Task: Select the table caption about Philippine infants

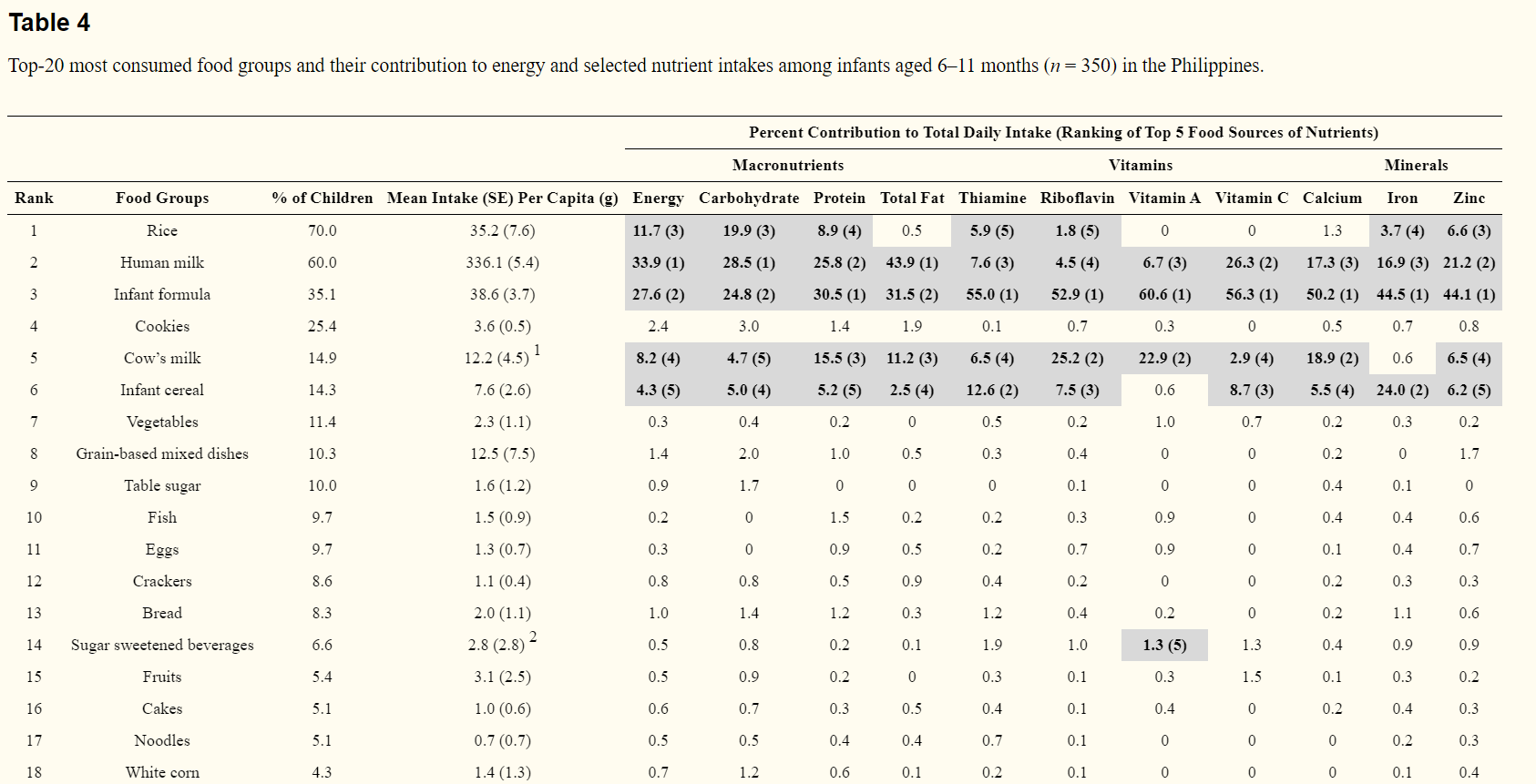Action: click(636, 66)
